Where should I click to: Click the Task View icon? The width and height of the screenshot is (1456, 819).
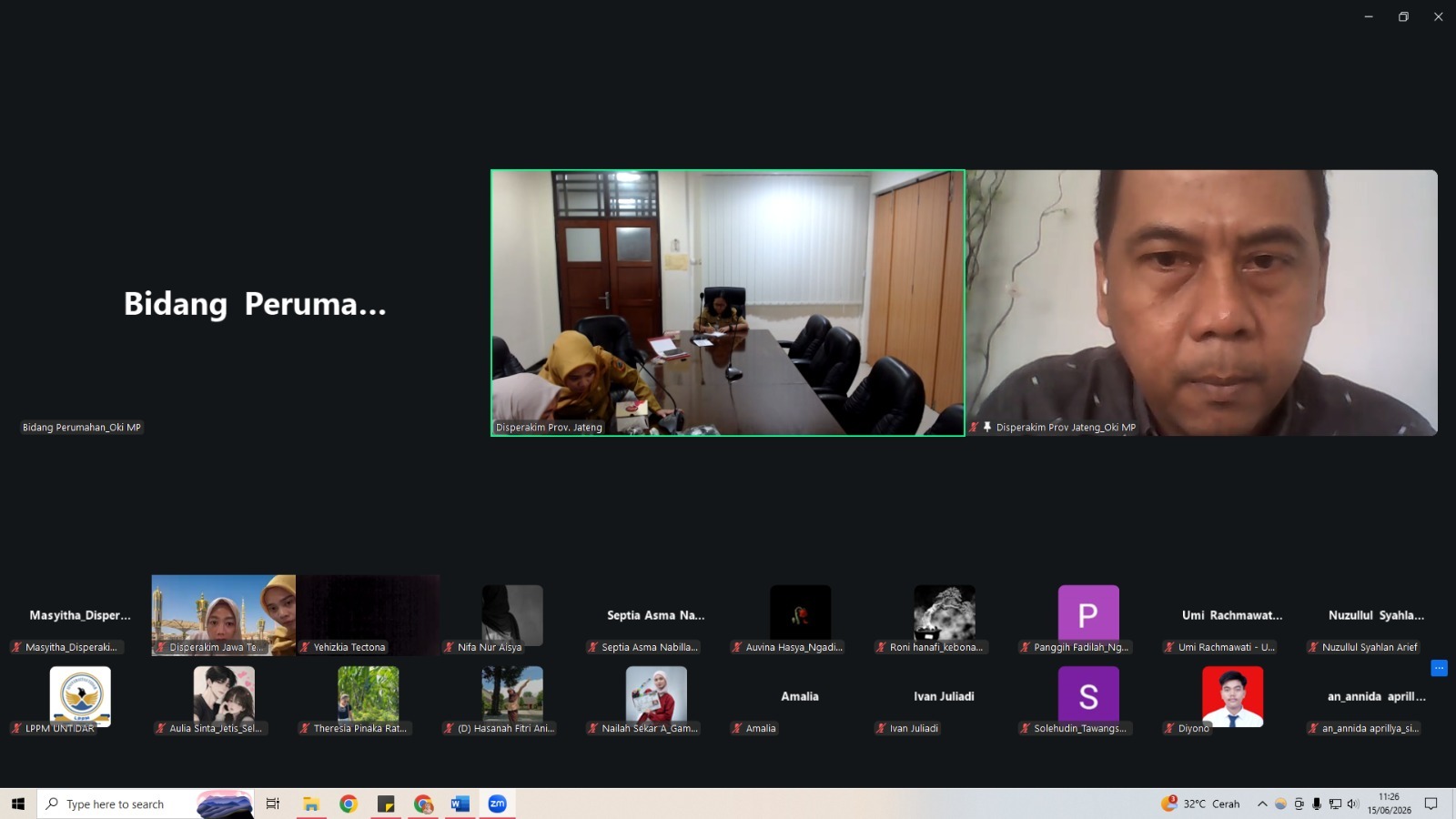coord(272,804)
